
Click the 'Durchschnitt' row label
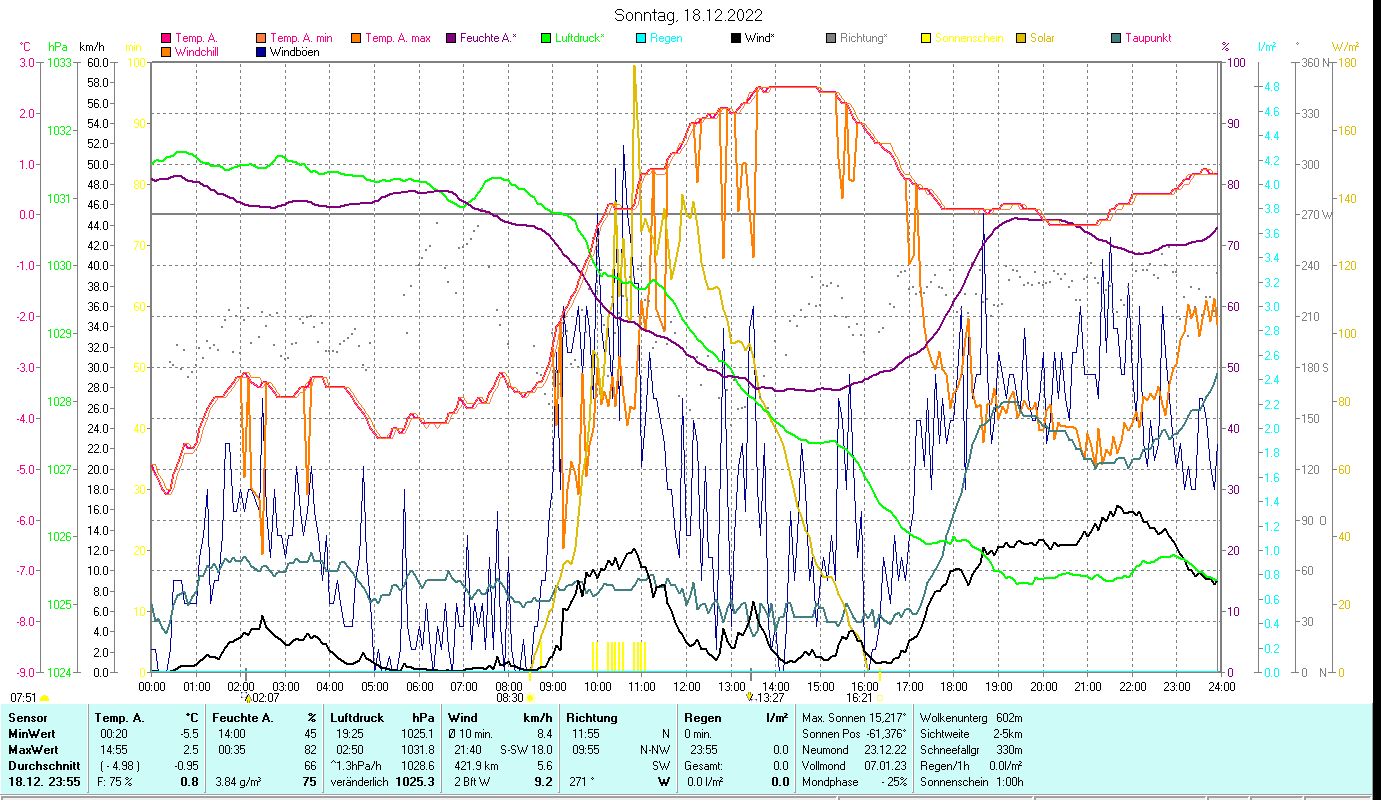click(x=43, y=765)
